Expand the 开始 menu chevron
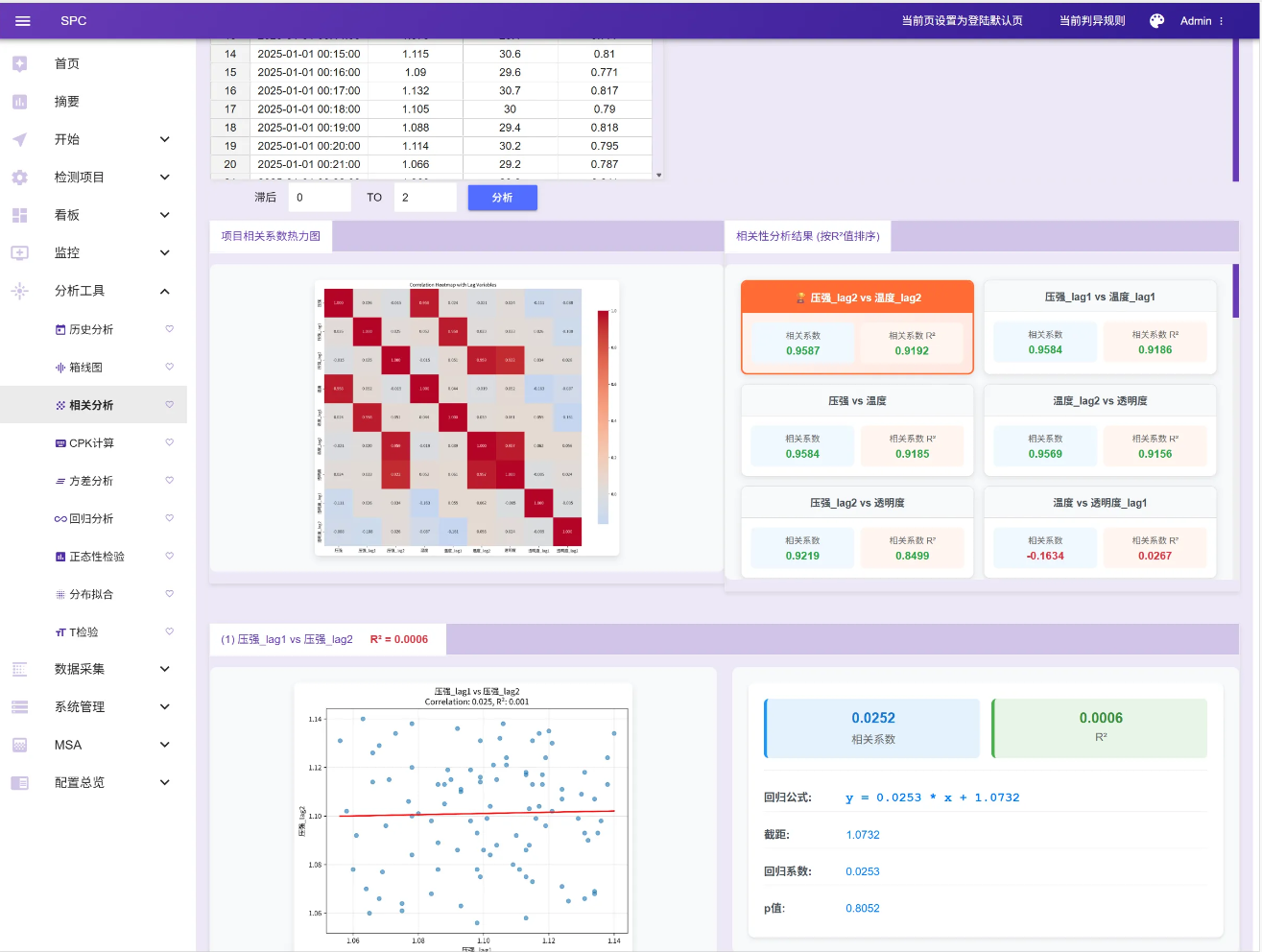Screen dimensions: 1262x952 165,139
